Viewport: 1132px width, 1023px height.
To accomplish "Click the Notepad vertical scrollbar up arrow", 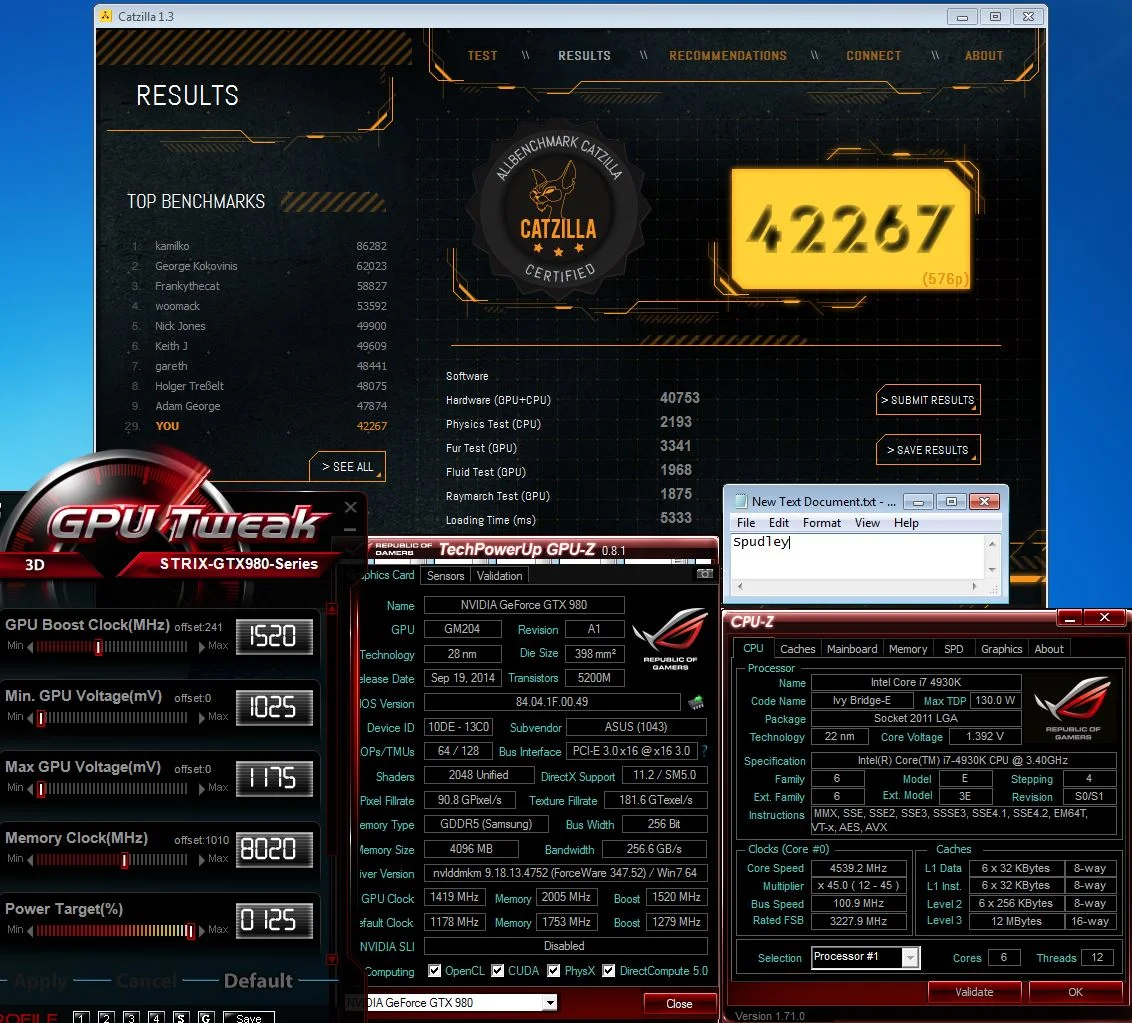I will (x=992, y=544).
